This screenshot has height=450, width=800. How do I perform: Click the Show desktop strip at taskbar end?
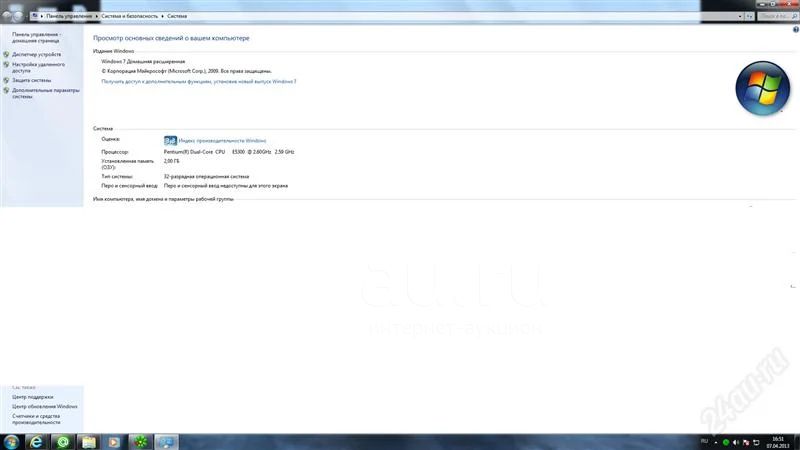click(x=796, y=442)
